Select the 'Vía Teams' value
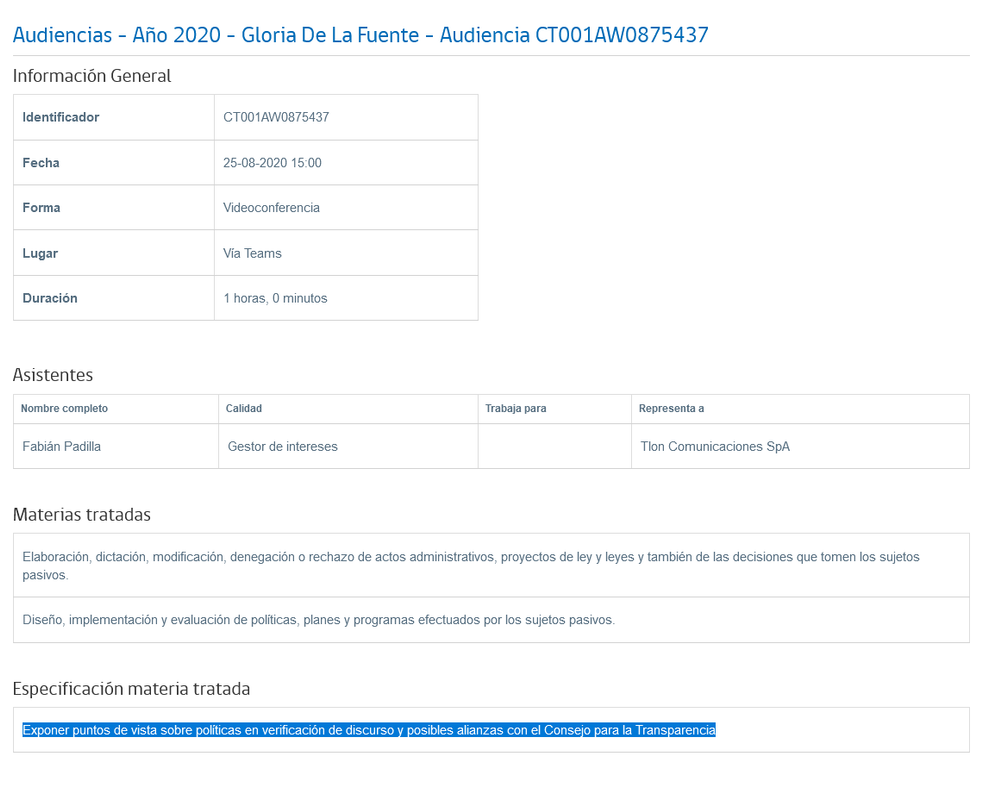The height and width of the screenshot is (800, 983). tap(252, 253)
